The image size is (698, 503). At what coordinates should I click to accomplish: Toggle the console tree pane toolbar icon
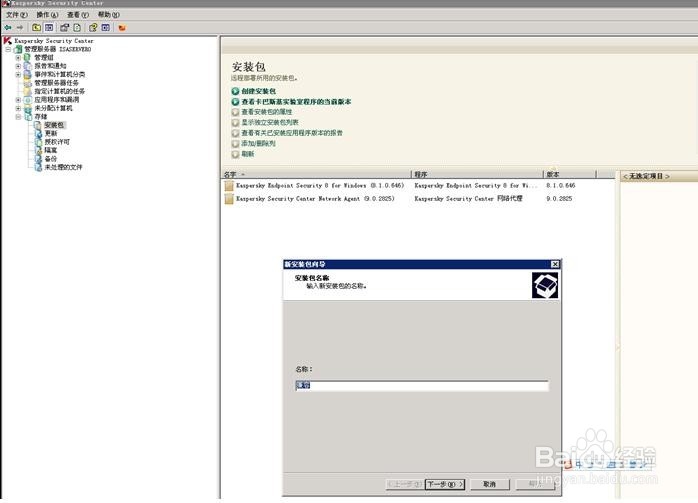coord(49,28)
